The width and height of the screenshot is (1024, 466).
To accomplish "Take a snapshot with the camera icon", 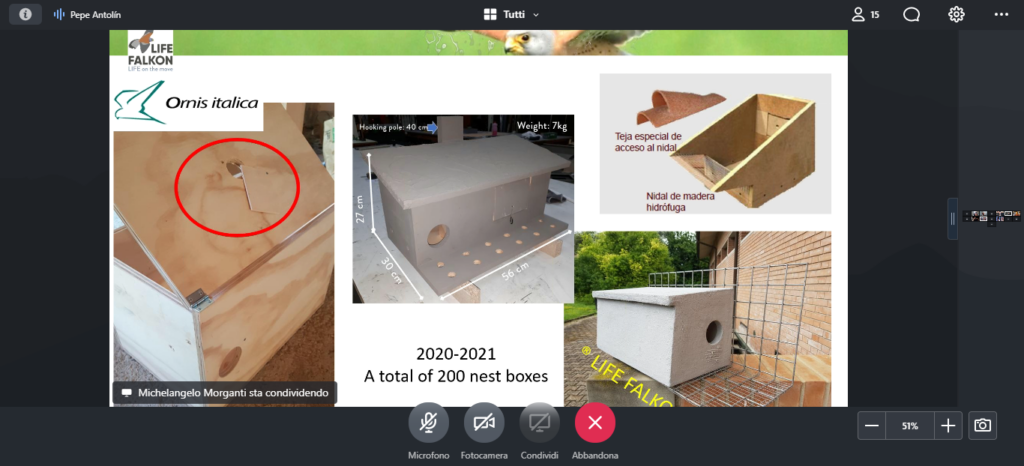I will tap(982, 426).
